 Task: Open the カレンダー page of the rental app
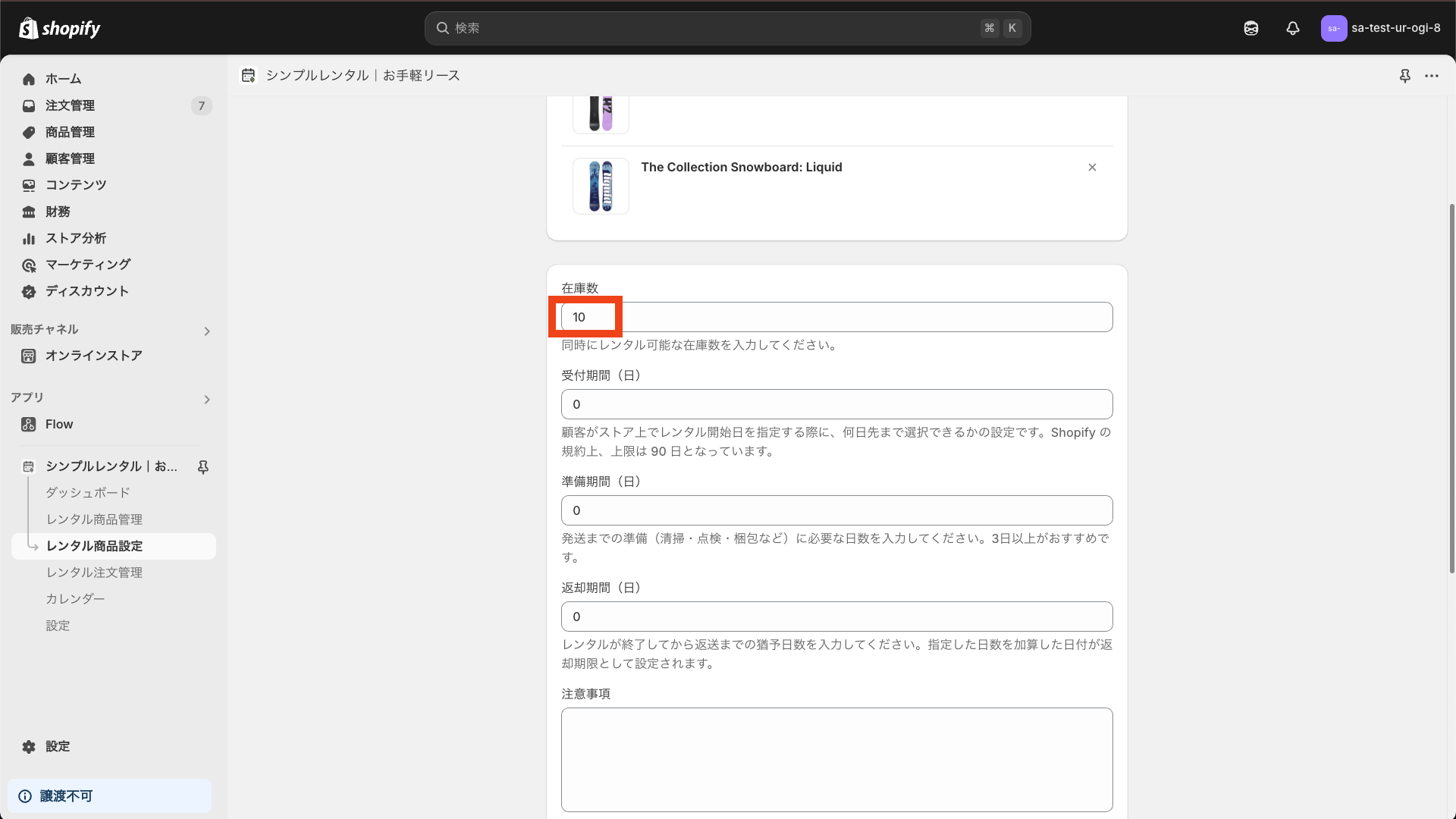click(75, 598)
